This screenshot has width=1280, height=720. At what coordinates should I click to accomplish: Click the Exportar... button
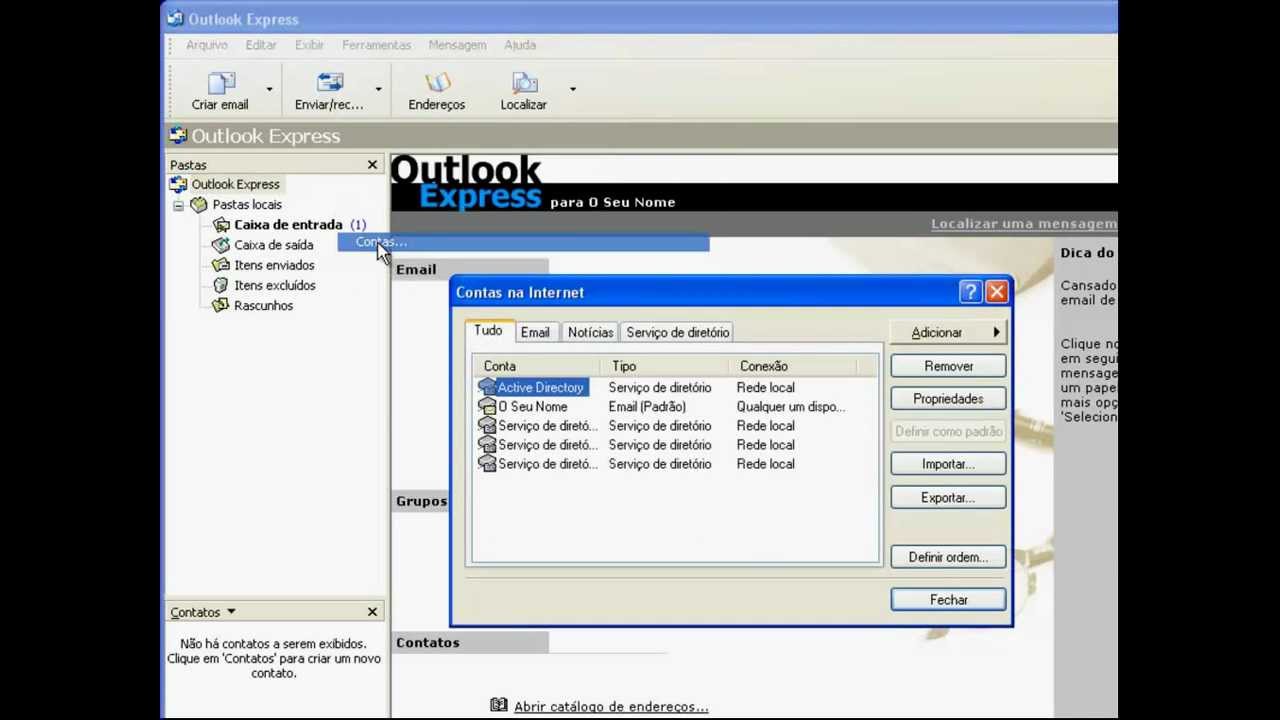point(948,498)
